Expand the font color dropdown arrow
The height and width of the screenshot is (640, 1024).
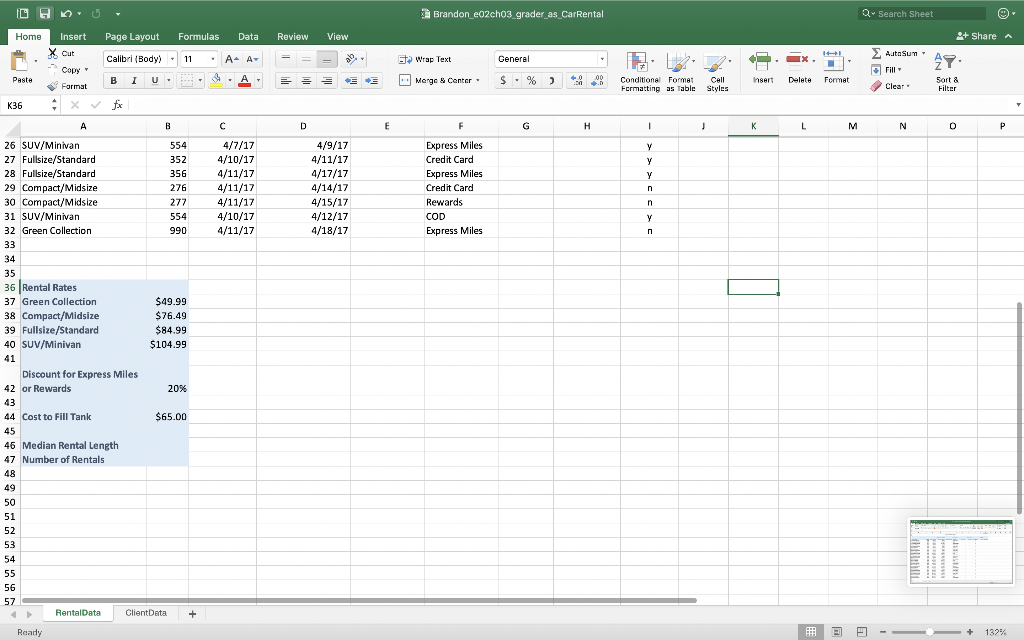(x=259, y=80)
